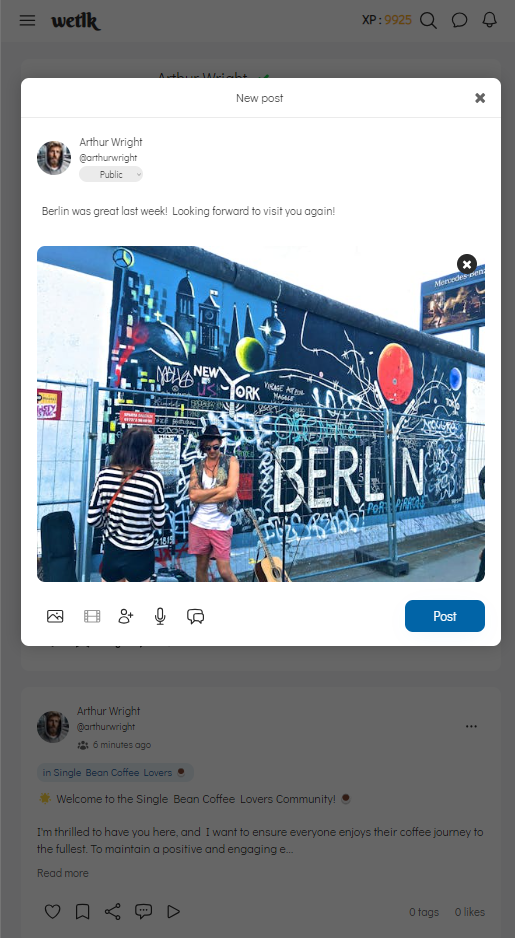Expand the Public visibility dropdown

pos(111,174)
